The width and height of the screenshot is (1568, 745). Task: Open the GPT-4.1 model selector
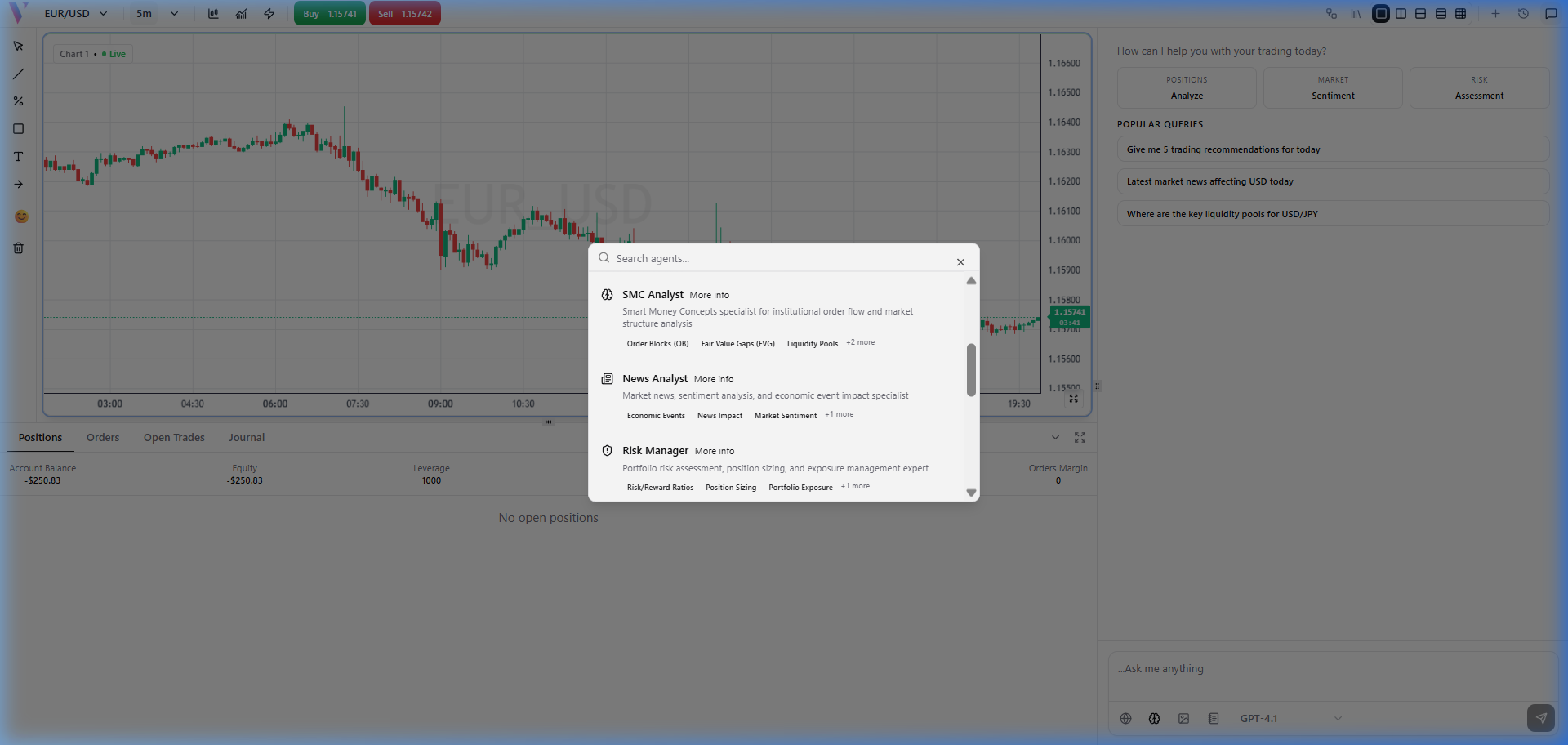tap(1290, 719)
